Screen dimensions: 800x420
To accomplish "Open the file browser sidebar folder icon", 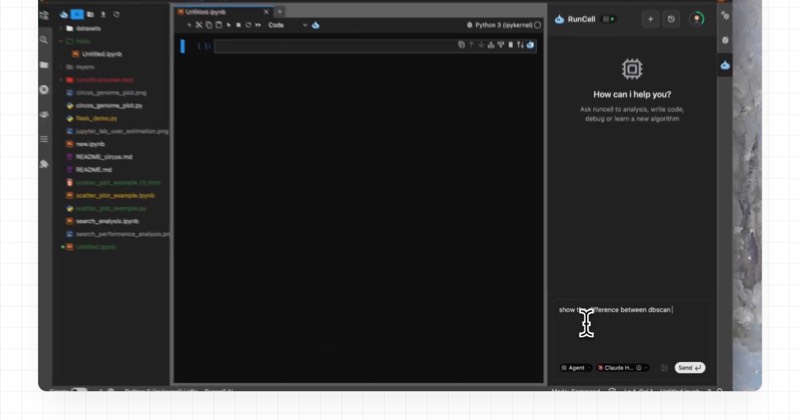I will [x=44, y=65].
